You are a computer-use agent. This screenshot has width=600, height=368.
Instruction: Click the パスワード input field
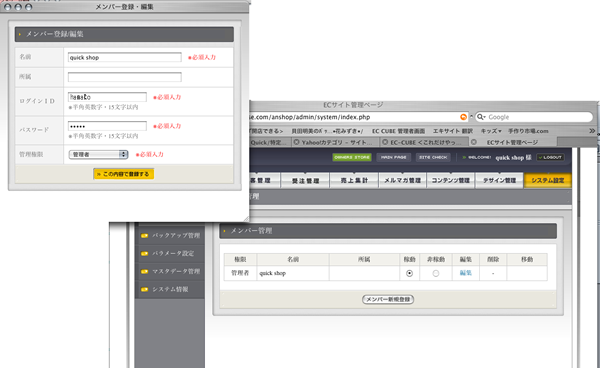(107, 126)
